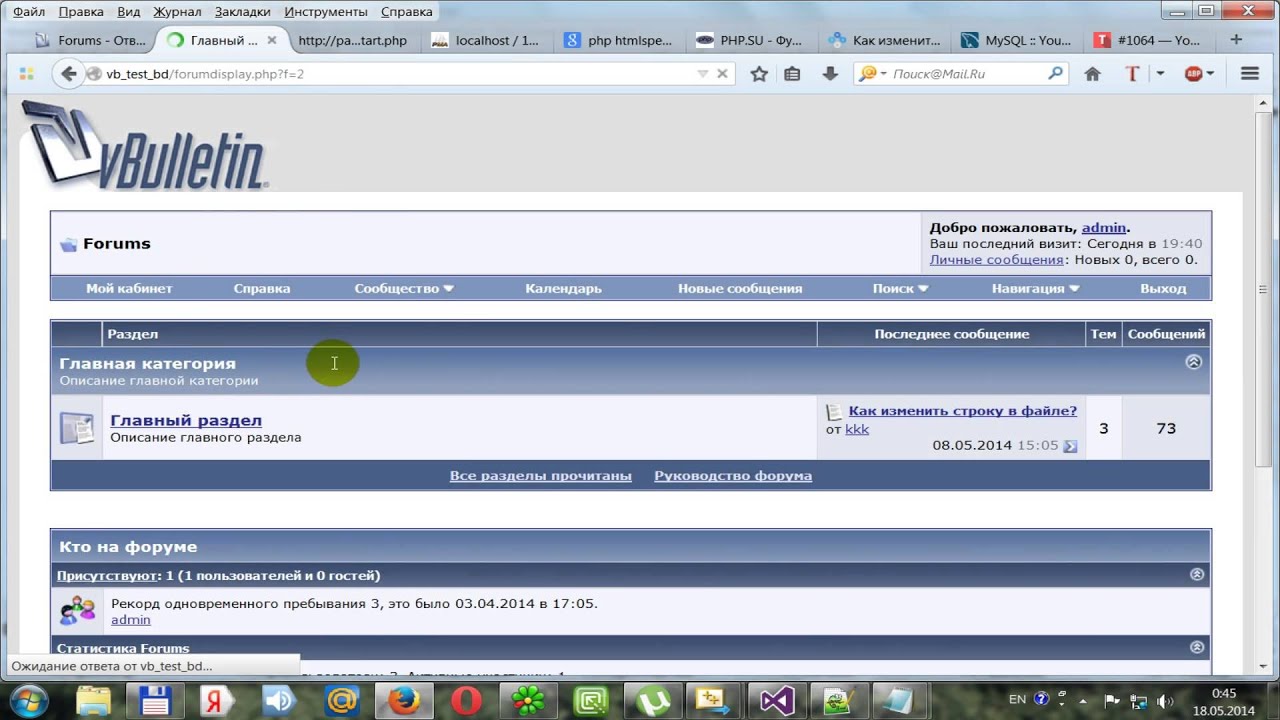This screenshot has height=720, width=1280.
Task: Open Календарь in the navbar
Action: tap(563, 288)
